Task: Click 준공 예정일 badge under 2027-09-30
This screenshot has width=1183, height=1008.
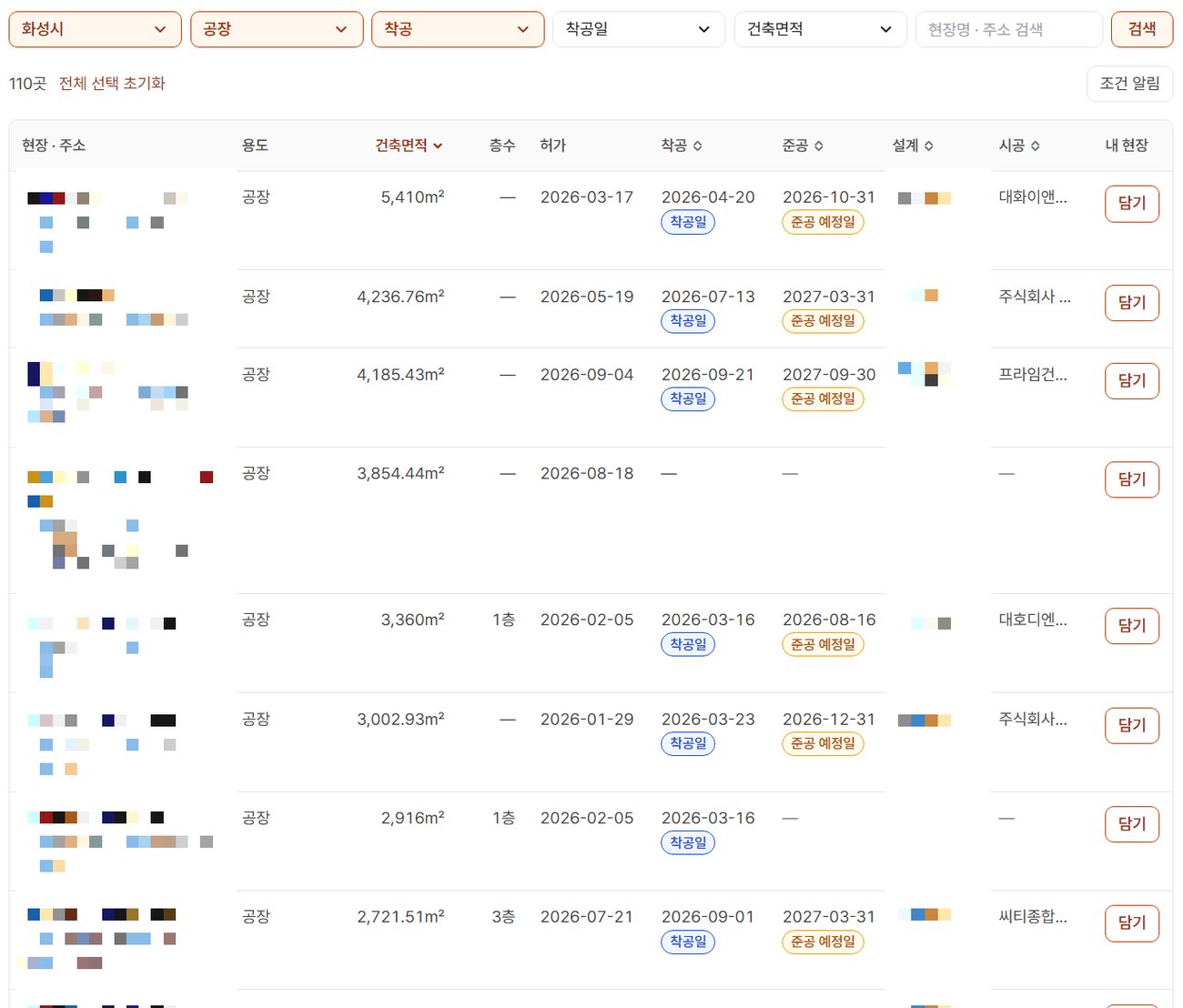Action: point(823,399)
